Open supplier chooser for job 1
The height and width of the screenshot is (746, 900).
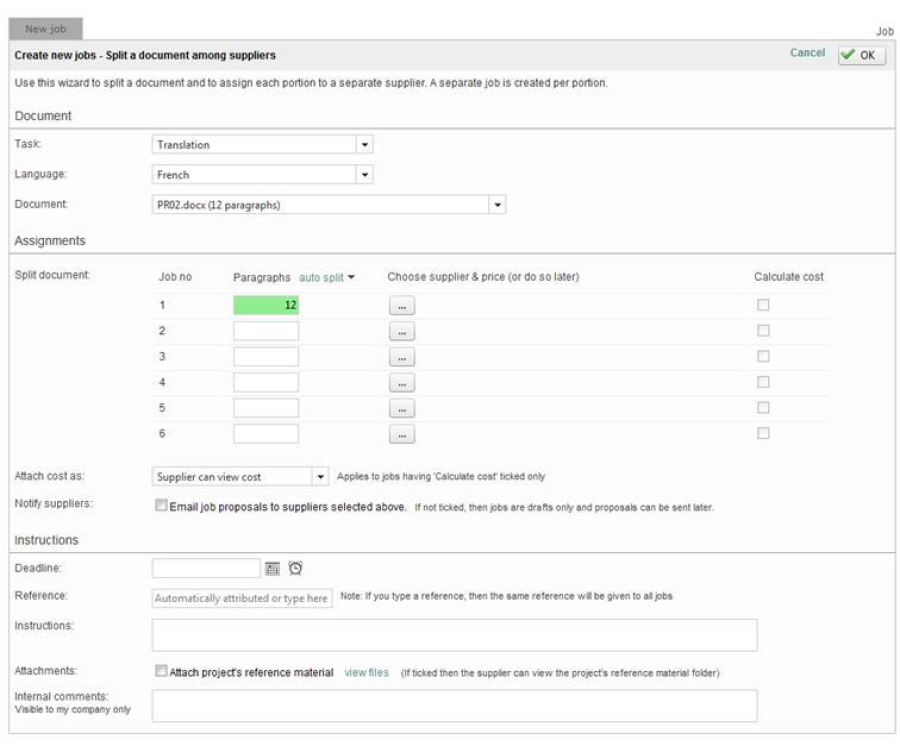pyautogui.click(x=400, y=306)
